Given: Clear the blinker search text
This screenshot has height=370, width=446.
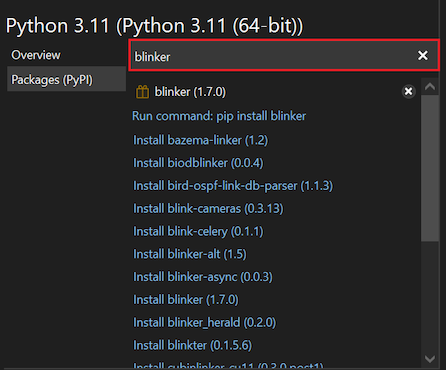Looking at the screenshot, I should (x=423, y=55).
